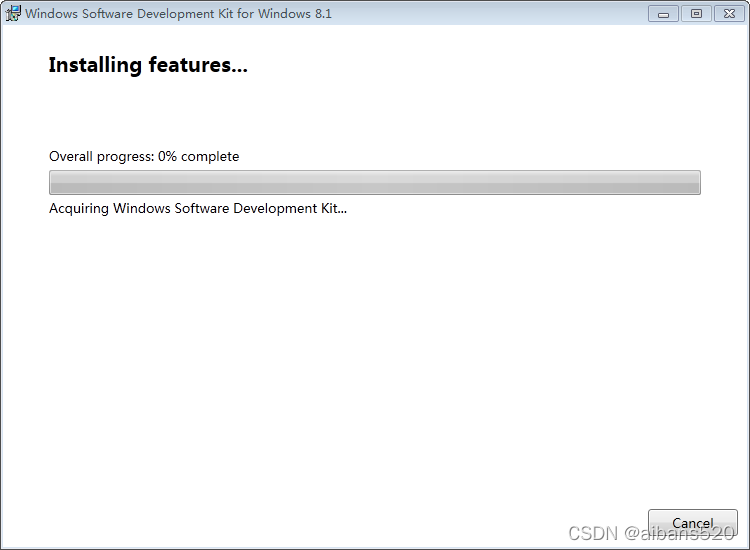
Task: Minimize the Windows SDK setup window
Action: (663, 14)
